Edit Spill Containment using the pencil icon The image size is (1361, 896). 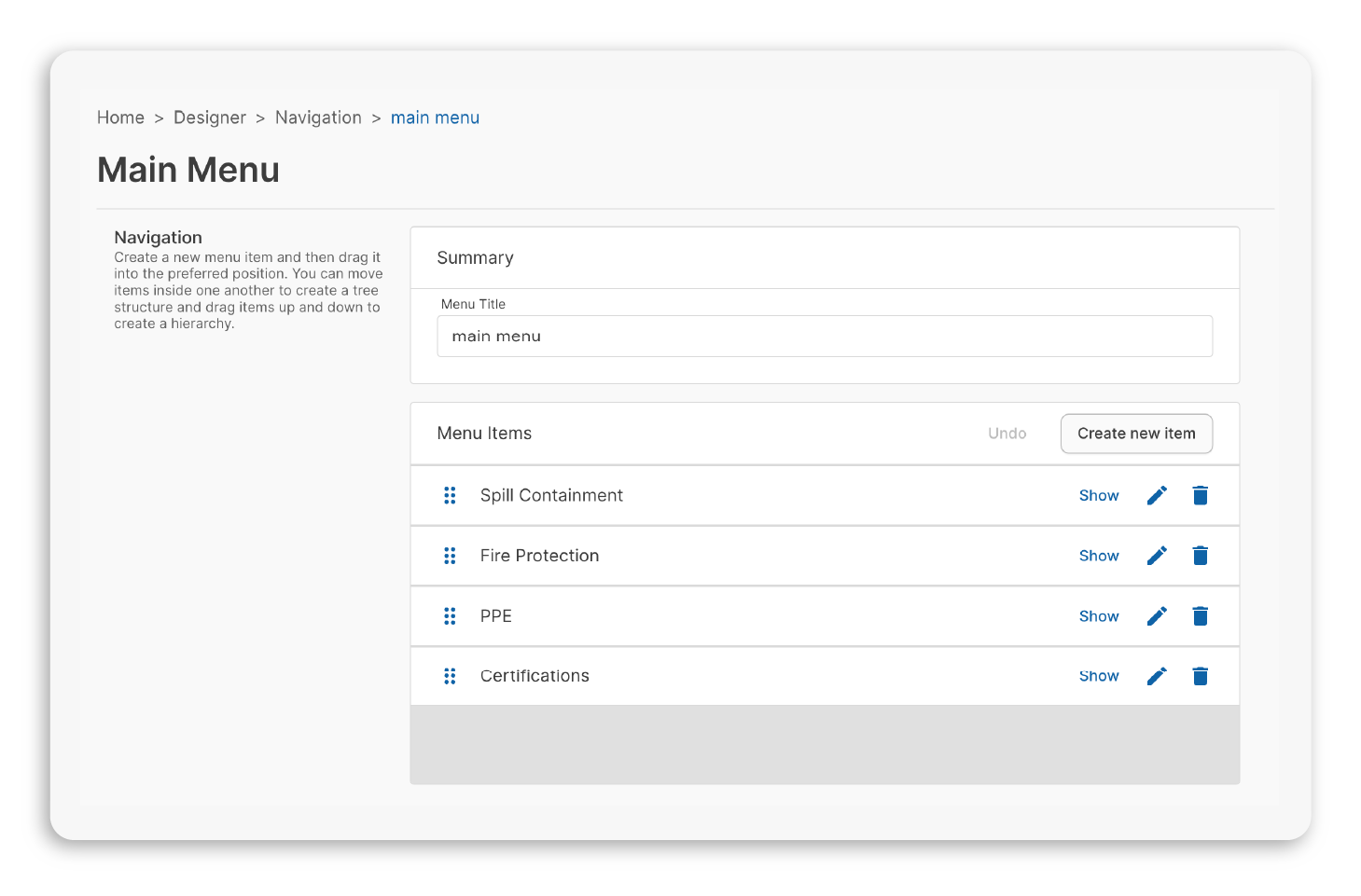coord(1156,495)
